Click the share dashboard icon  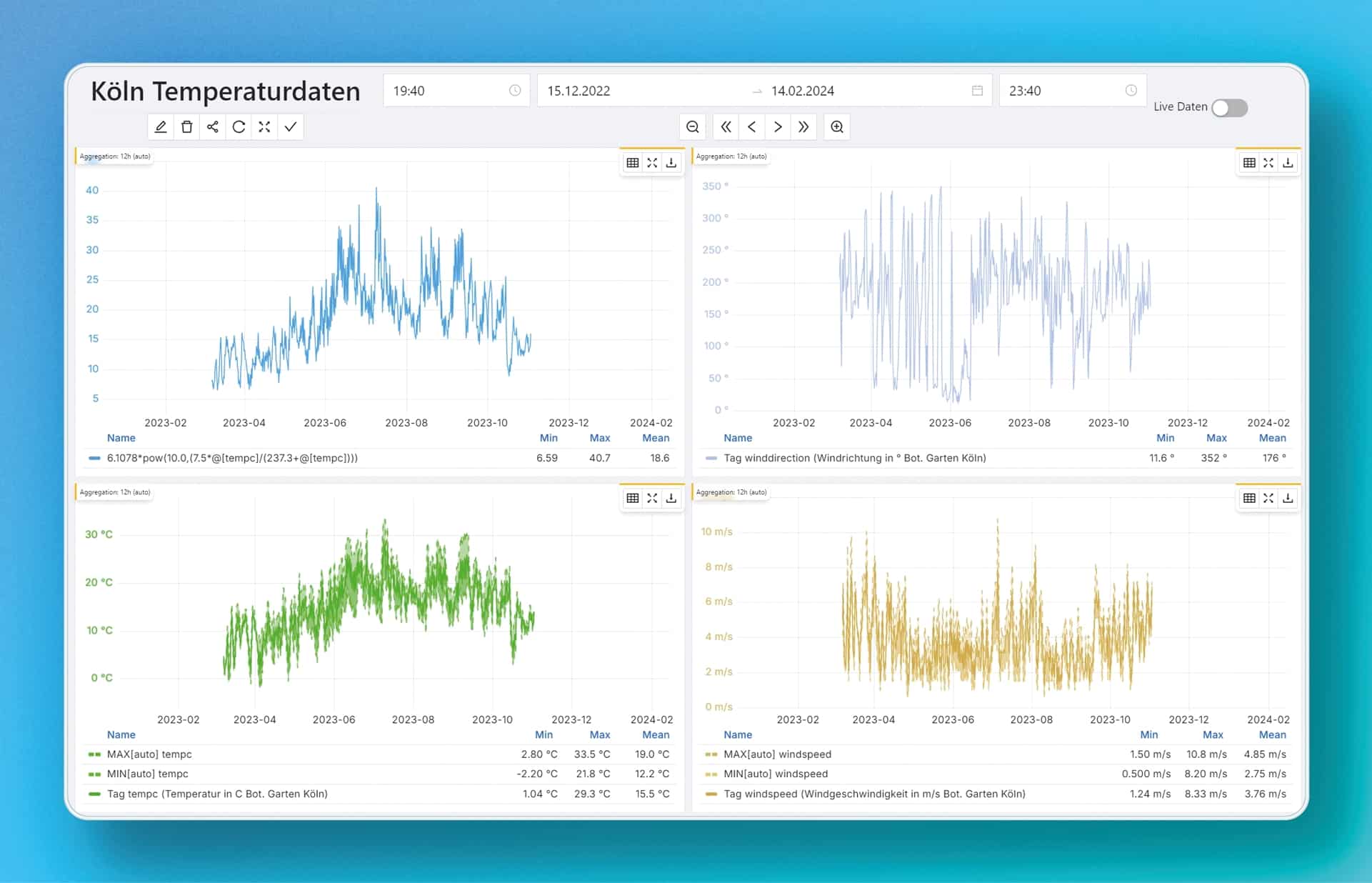[x=213, y=127]
